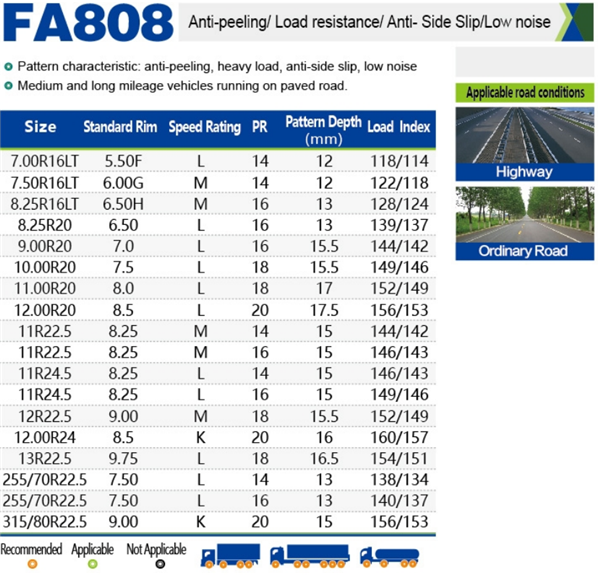Click the Load Index column header
The width and height of the screenshot is (600, 575).
pos(399,127)
